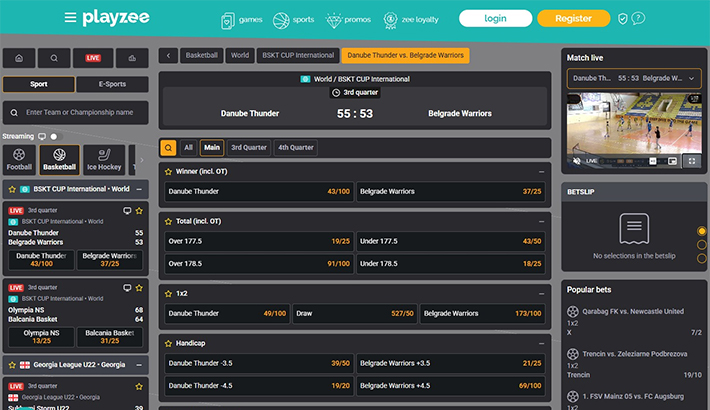This screenshot has height=410, width=710.
Task: Bet on Belgrade Warriors +4.5 handicap
Action: click(x=451, y=386)
